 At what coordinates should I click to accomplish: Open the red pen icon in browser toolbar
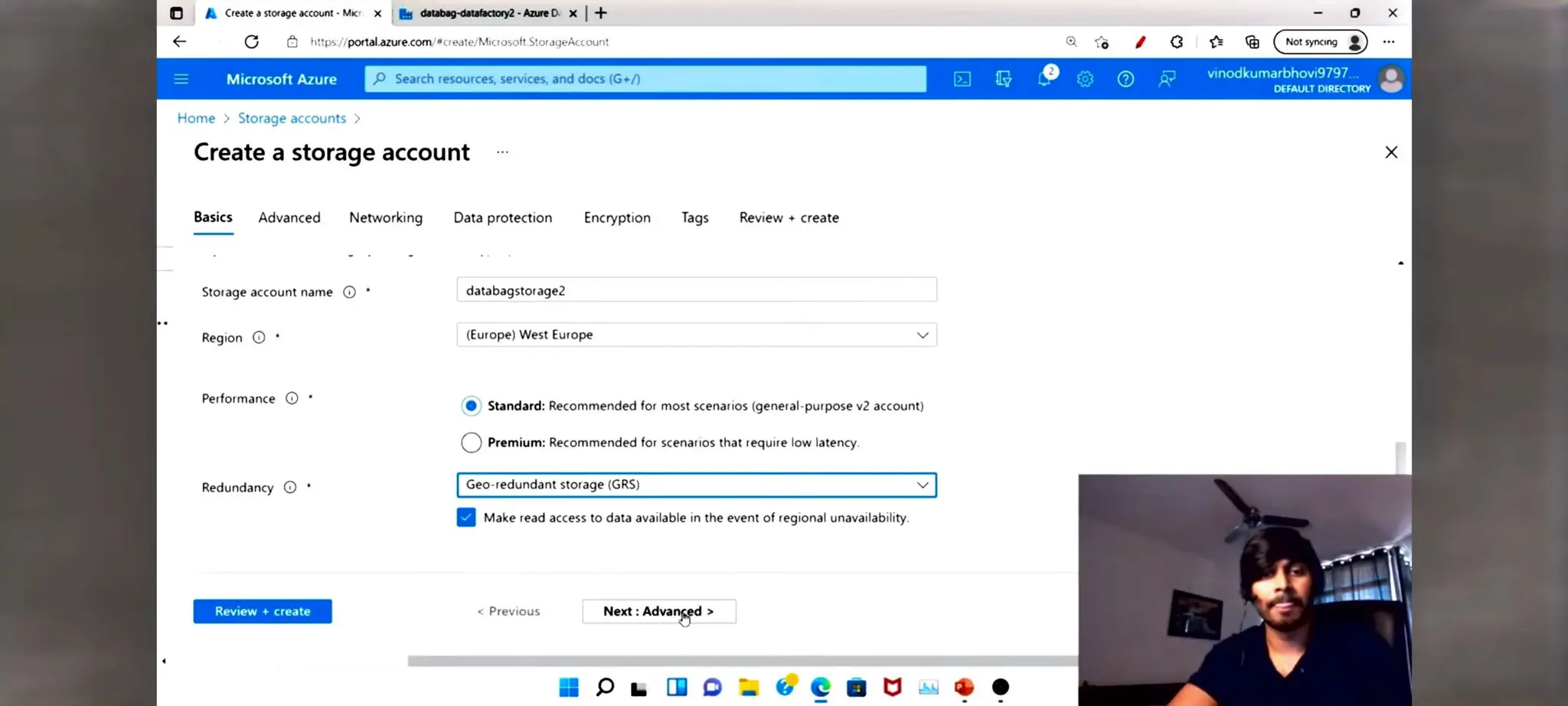pos(1140,42)
